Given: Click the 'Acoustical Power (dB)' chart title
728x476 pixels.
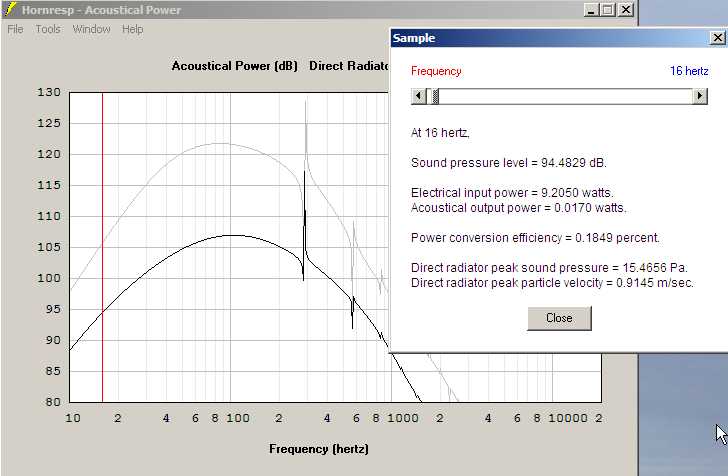Looking at the screenshot, I should 234,66.
